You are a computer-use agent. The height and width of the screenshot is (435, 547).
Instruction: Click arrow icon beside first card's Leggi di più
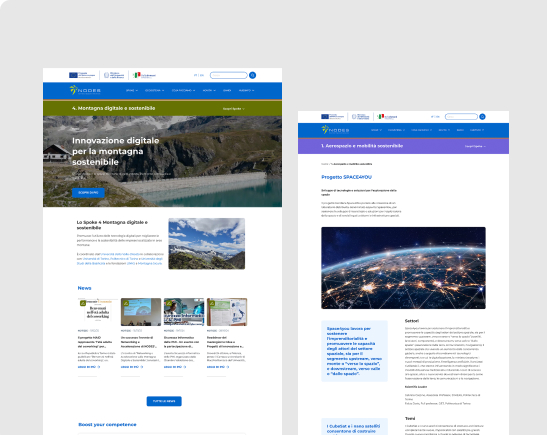point(99,367)
